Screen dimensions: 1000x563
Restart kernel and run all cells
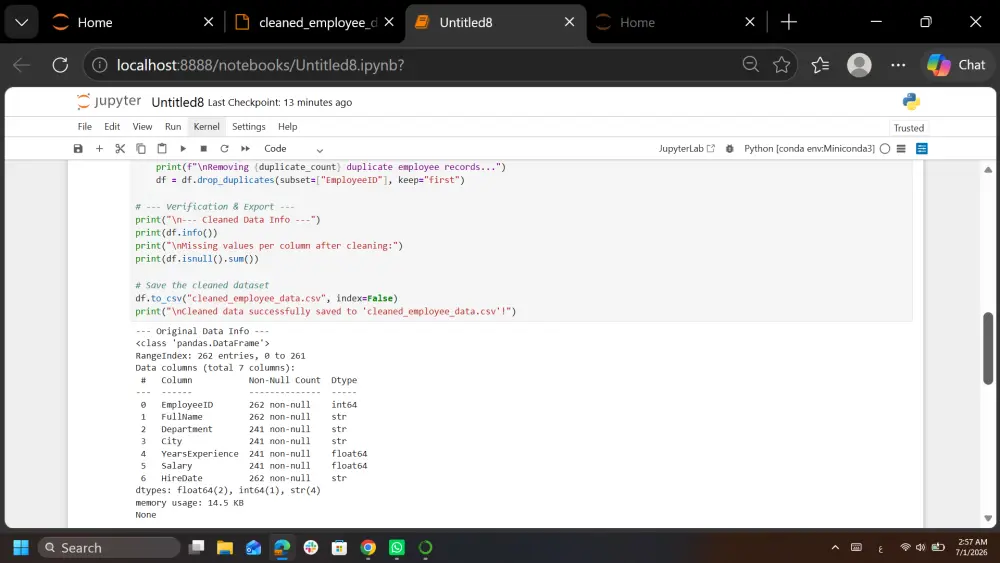(x=246, y=149)
